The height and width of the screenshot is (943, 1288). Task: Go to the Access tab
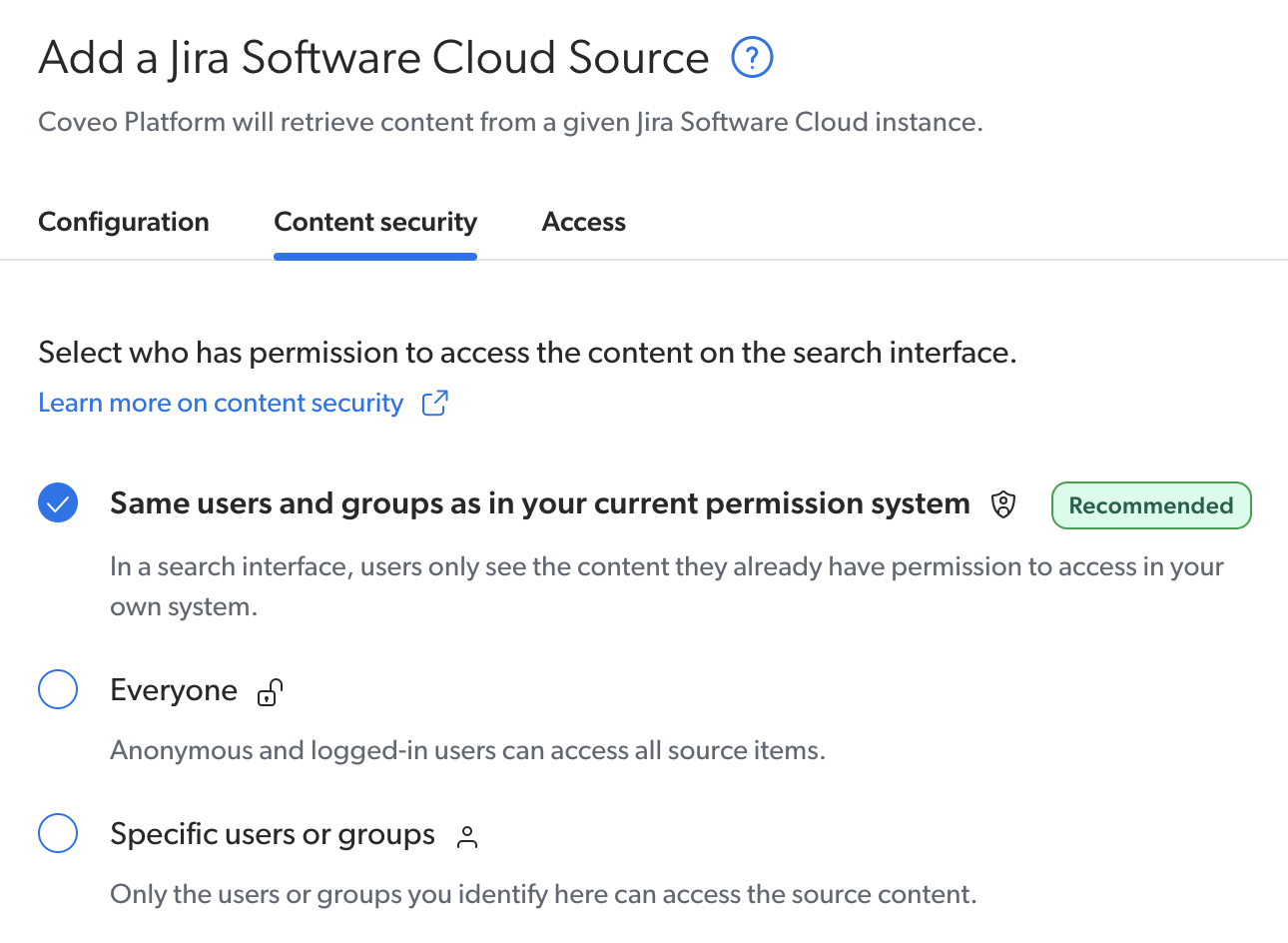583,222
